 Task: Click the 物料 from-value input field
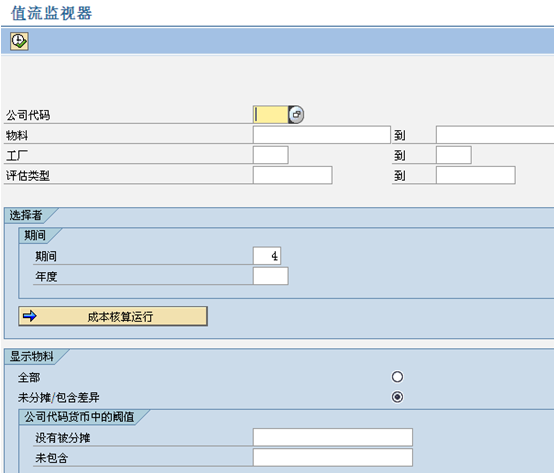[322, 135]
